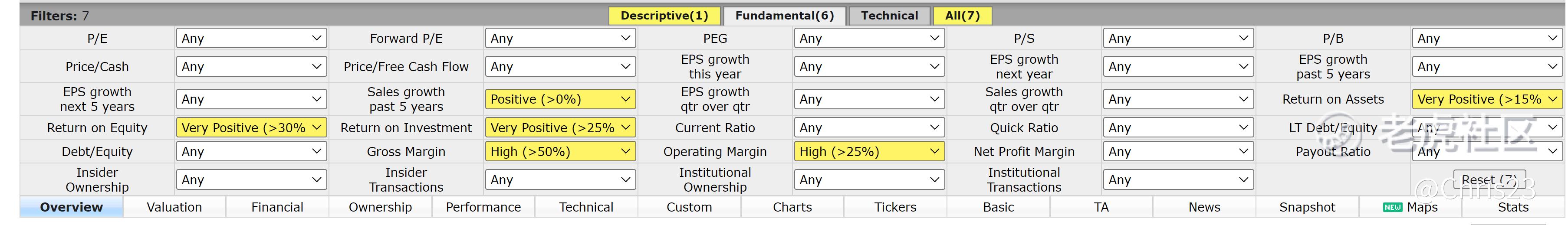Change the Gross Margin filter selection
This screenshot has height=225, width=1568.
coord(559,151)
